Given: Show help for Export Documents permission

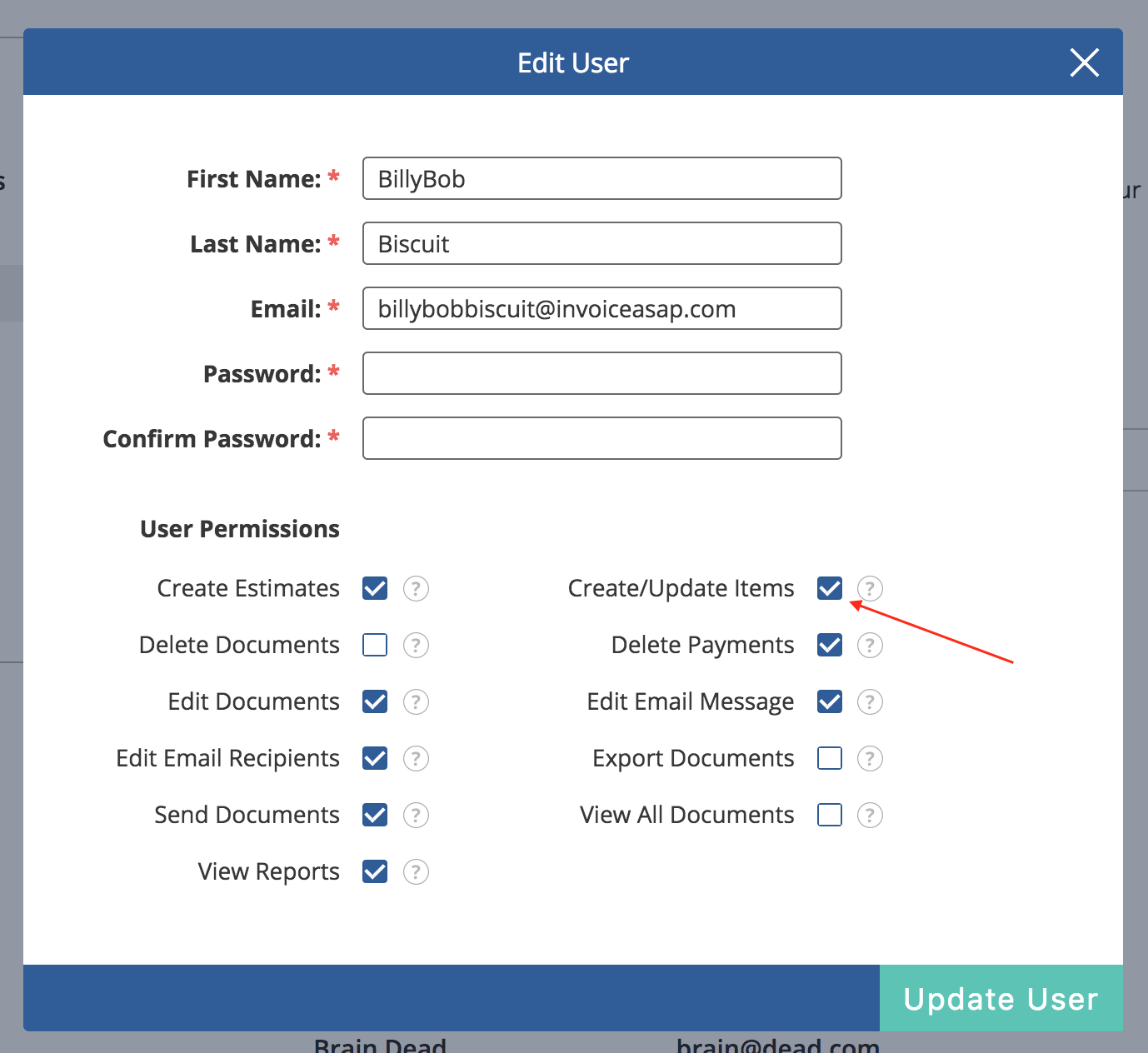Looking at the screenshot, I should (x=870, y=759).
